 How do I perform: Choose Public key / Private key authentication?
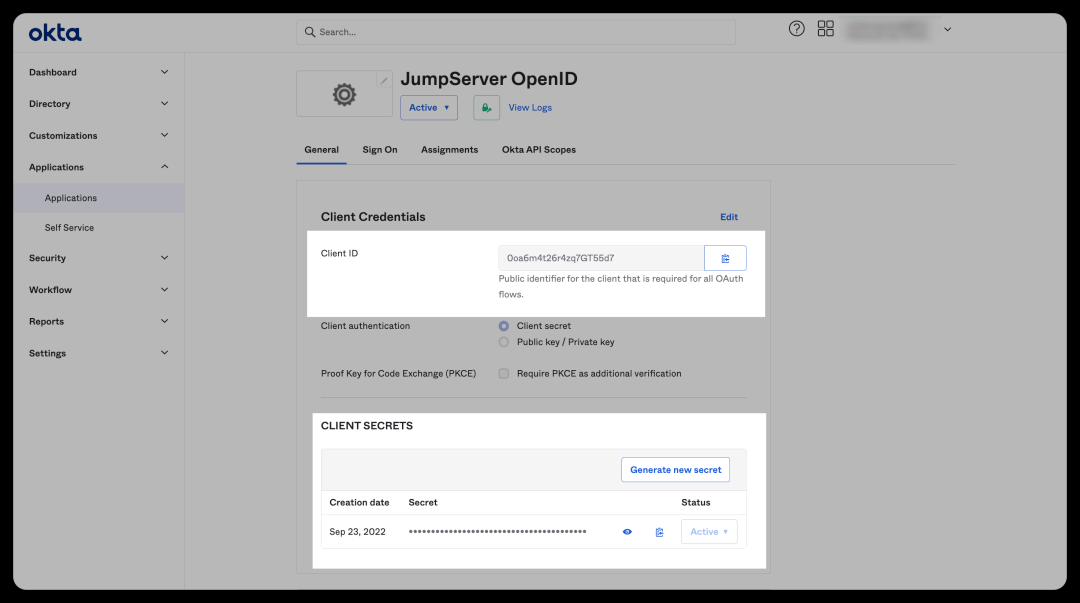(x=503, y=341)
